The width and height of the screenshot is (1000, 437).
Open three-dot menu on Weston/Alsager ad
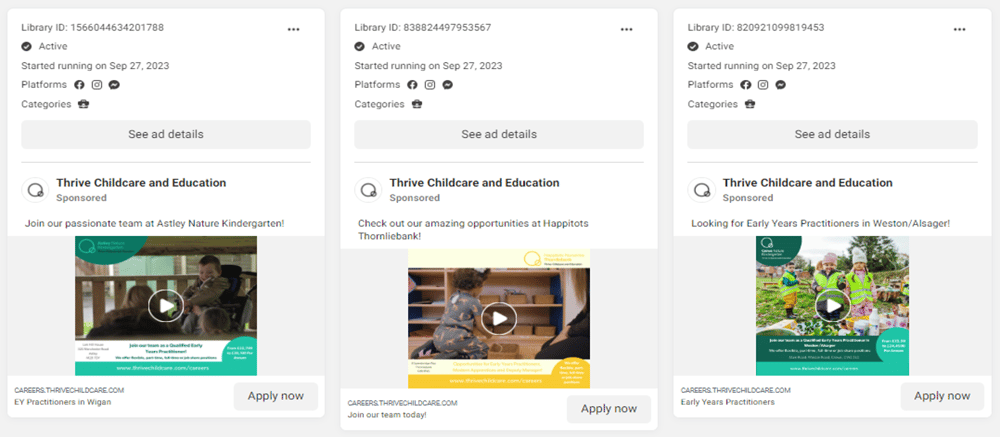point(959,29)
